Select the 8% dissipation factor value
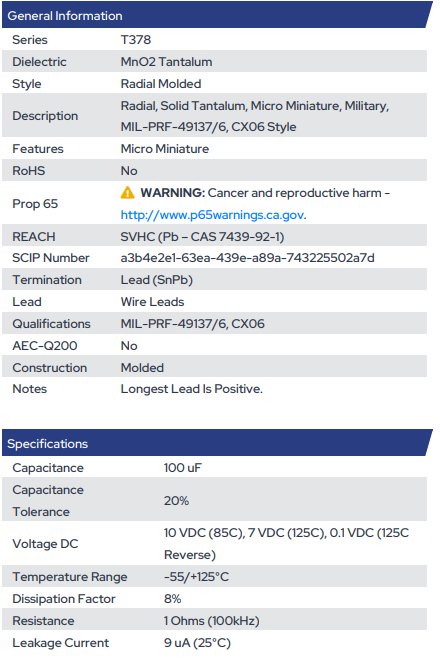The width and height of the screenshot is (440, 658). (172, 599)
